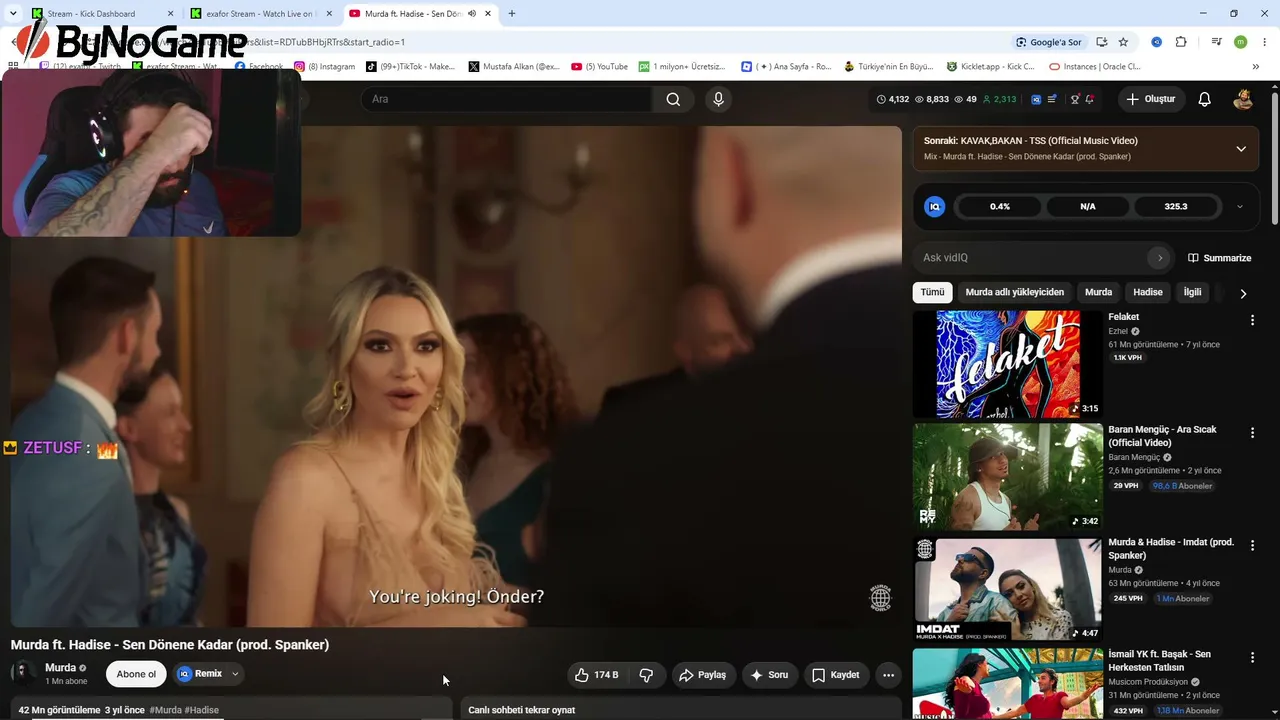Open the tab search dropdown
The height and width of the screenshot is (720, 1280).
13,14
